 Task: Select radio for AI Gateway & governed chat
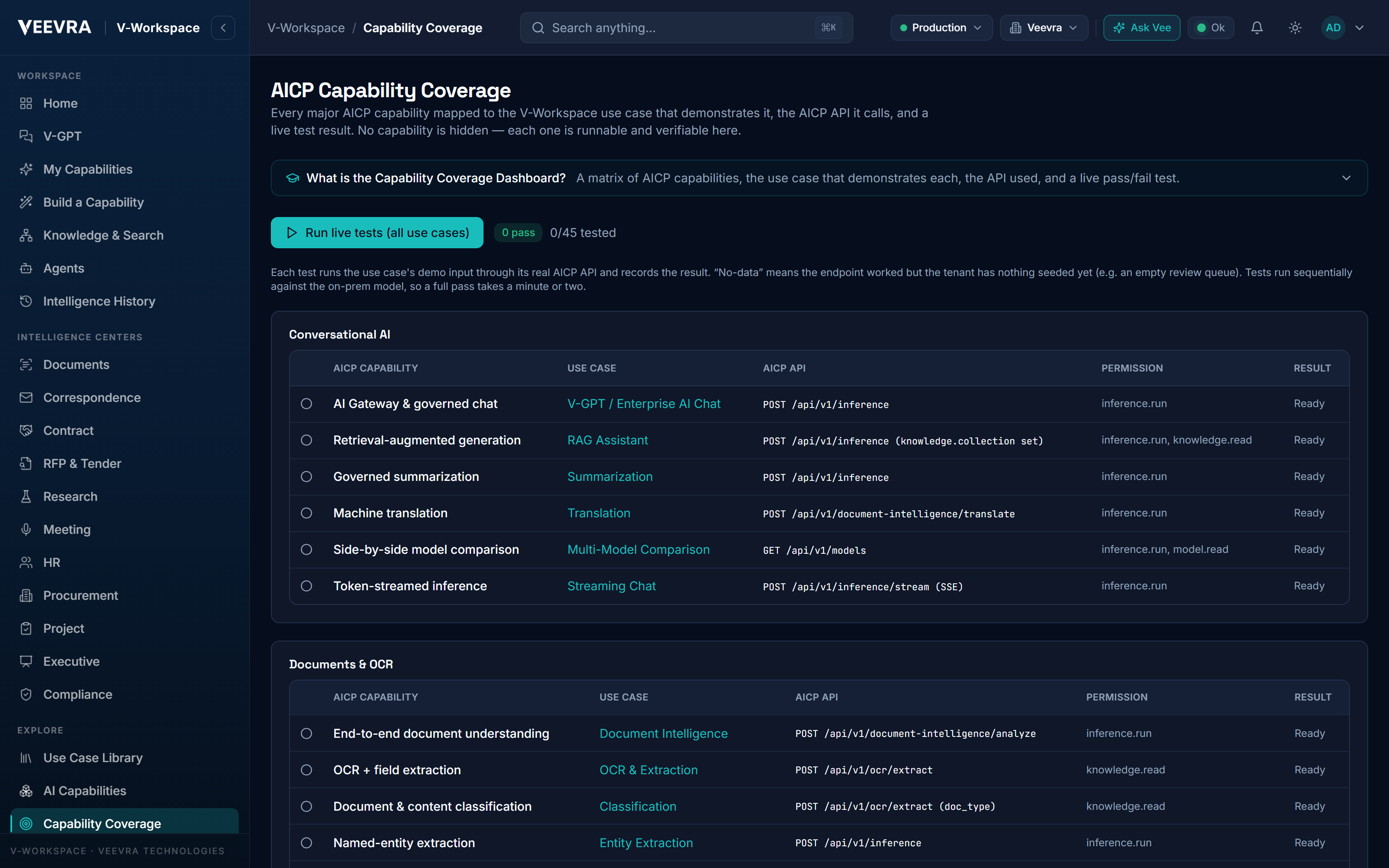(306, 404)
